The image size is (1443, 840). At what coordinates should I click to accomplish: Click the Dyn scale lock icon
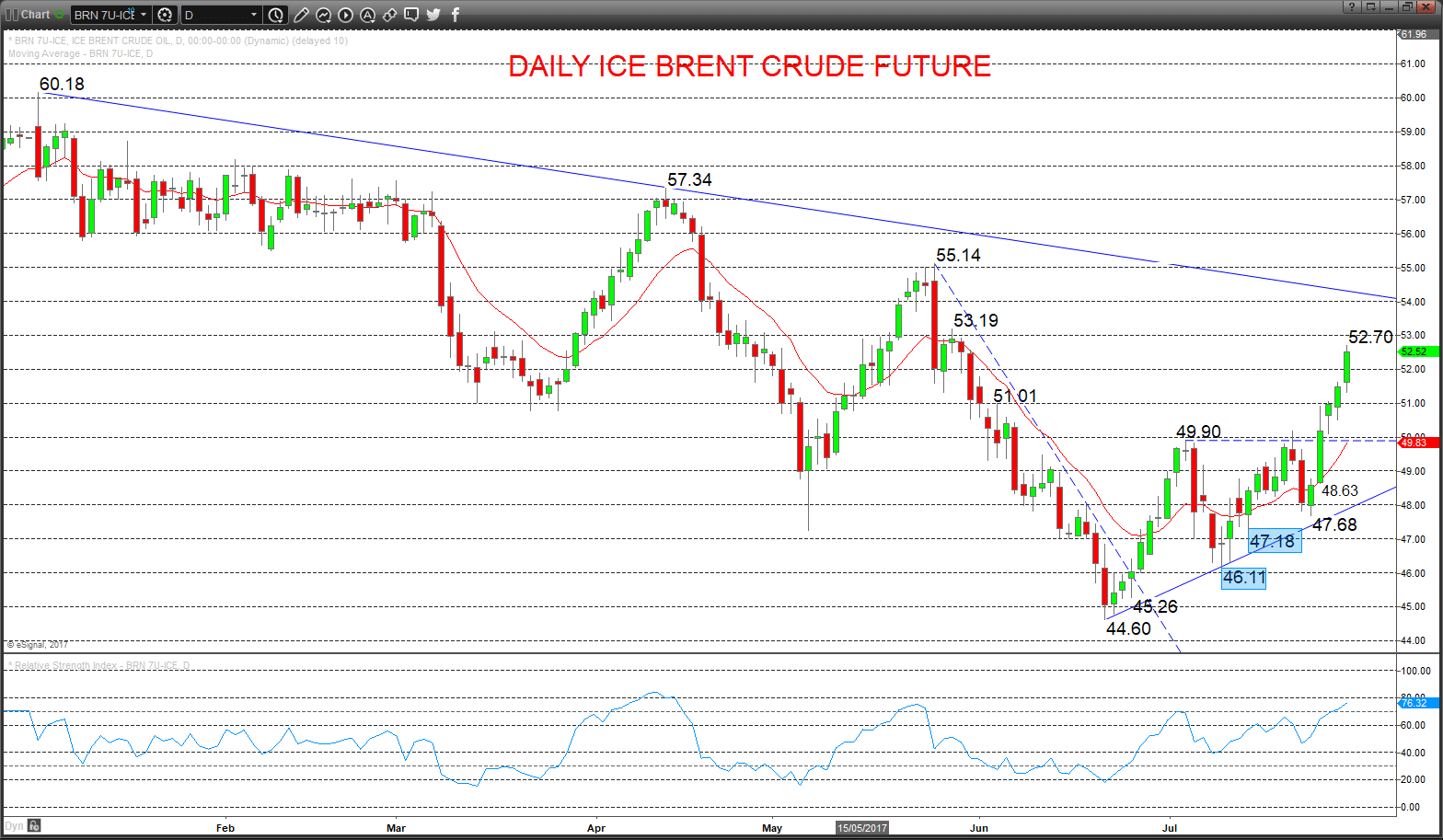pos(33,825)
